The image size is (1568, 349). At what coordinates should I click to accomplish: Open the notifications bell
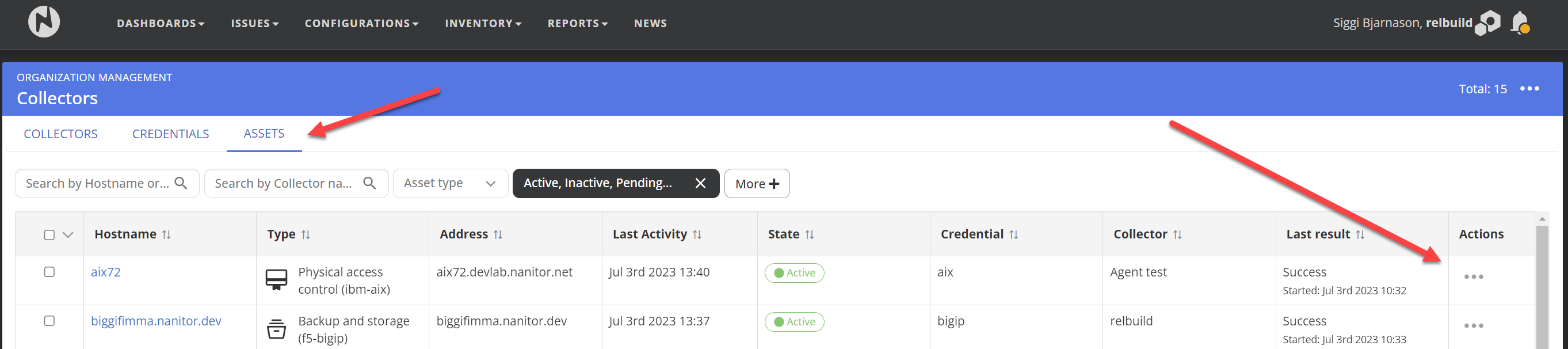pos(1520,24)
